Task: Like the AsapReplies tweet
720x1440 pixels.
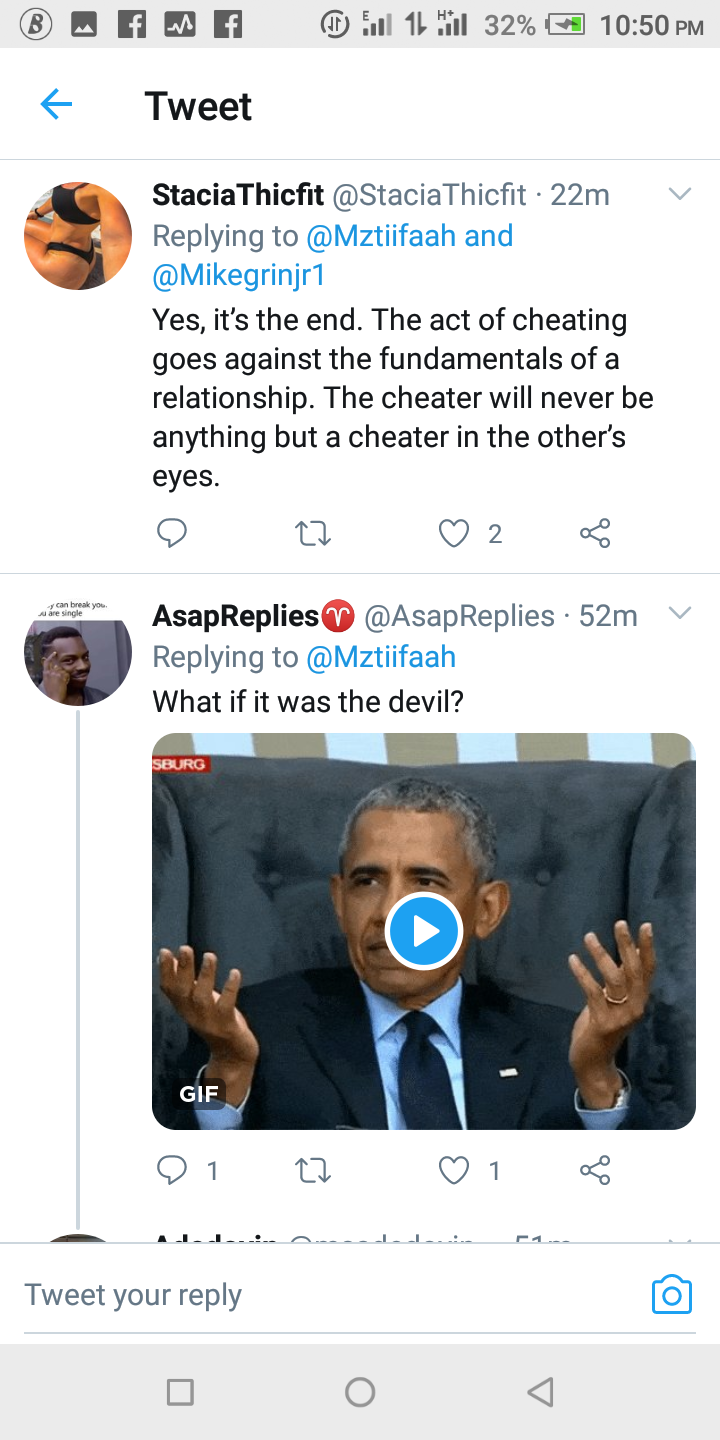Action: (454, 1171)
